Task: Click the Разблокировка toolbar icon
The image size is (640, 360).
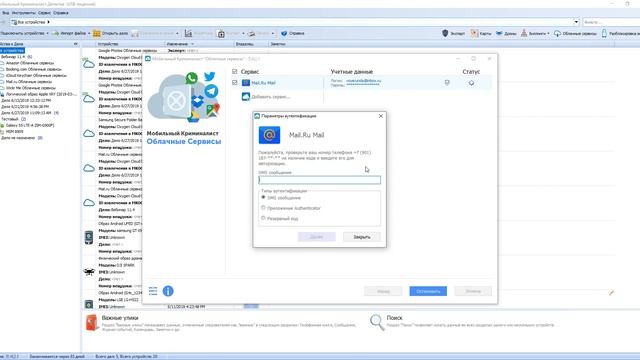Action: pos(604,33)
